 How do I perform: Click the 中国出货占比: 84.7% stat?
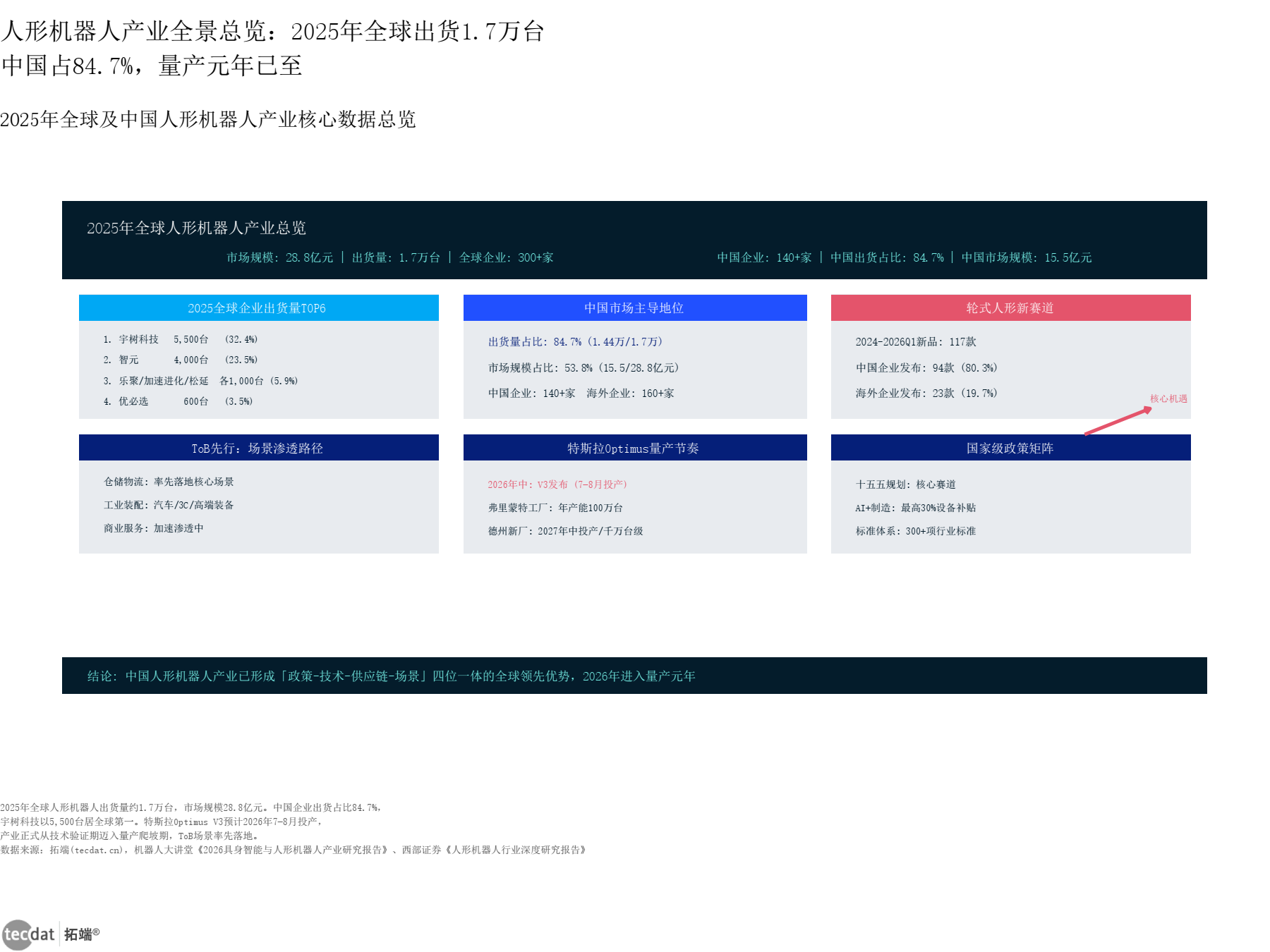click(887, 257)
